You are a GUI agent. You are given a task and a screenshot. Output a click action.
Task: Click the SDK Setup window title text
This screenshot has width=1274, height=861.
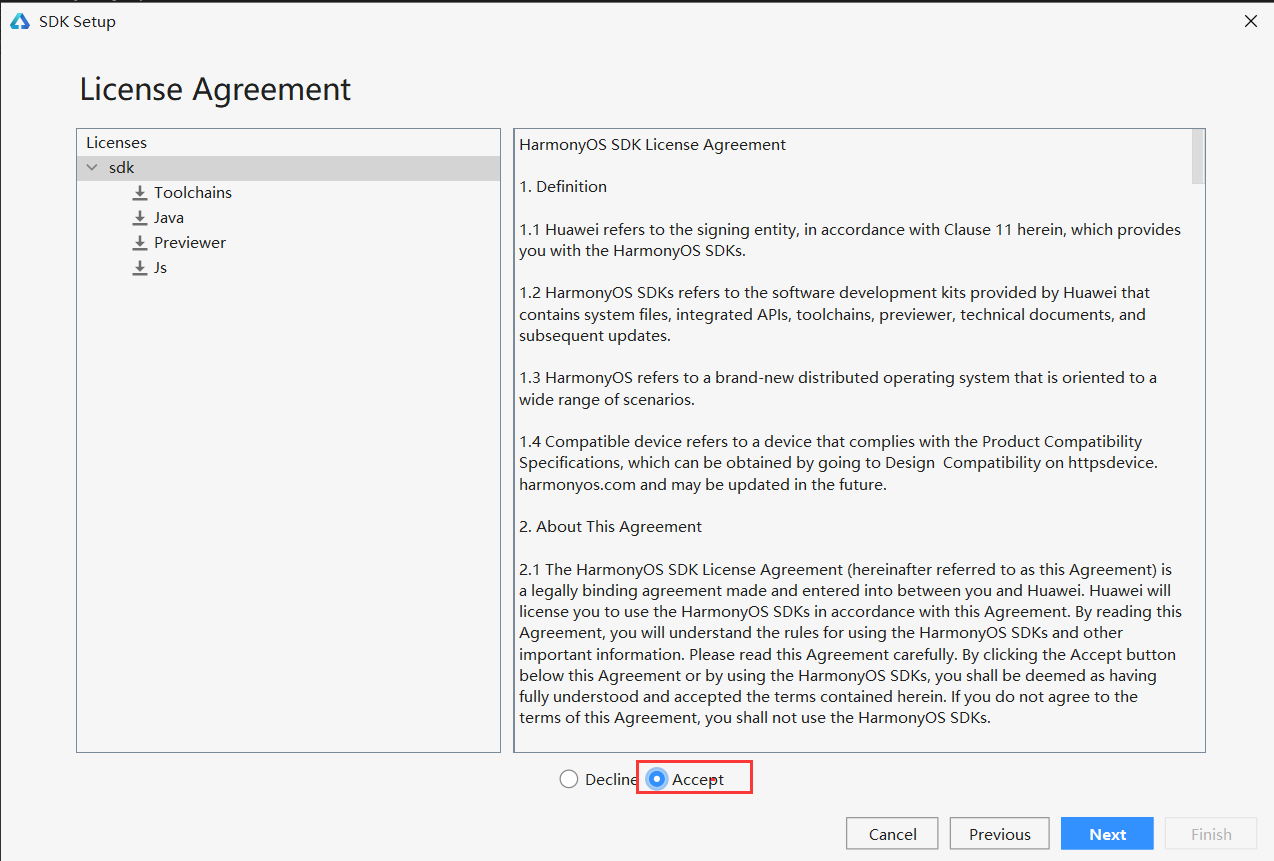77,21
